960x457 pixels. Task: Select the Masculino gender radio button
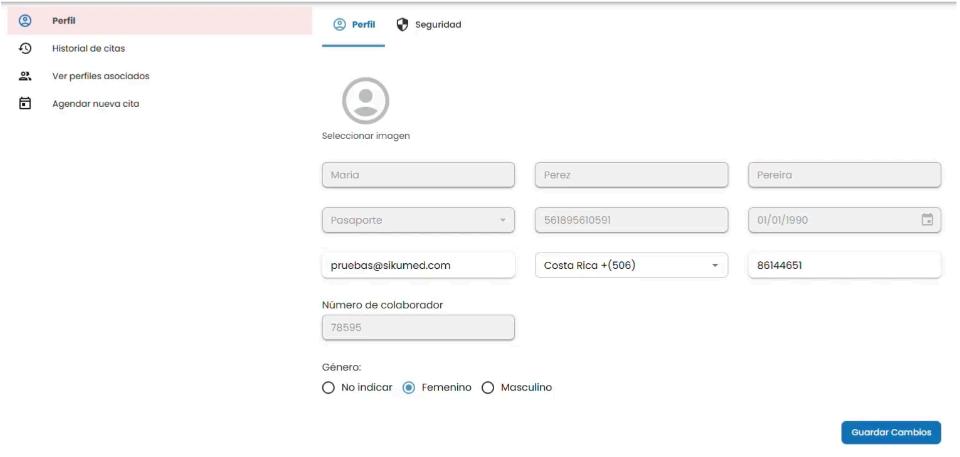click(x=488, y=387)
